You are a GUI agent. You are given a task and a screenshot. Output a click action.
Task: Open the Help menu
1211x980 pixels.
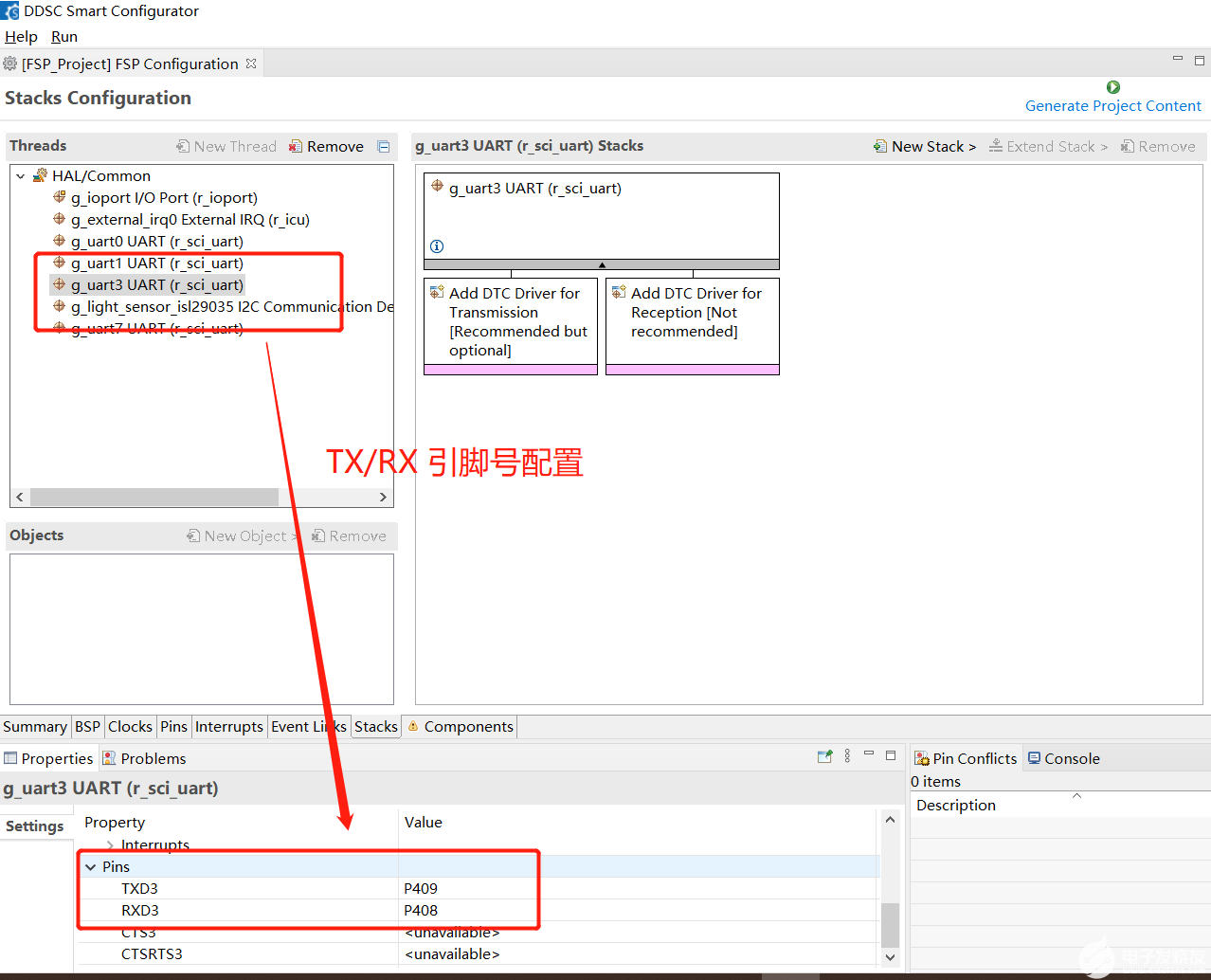click(x=21, y=36)
